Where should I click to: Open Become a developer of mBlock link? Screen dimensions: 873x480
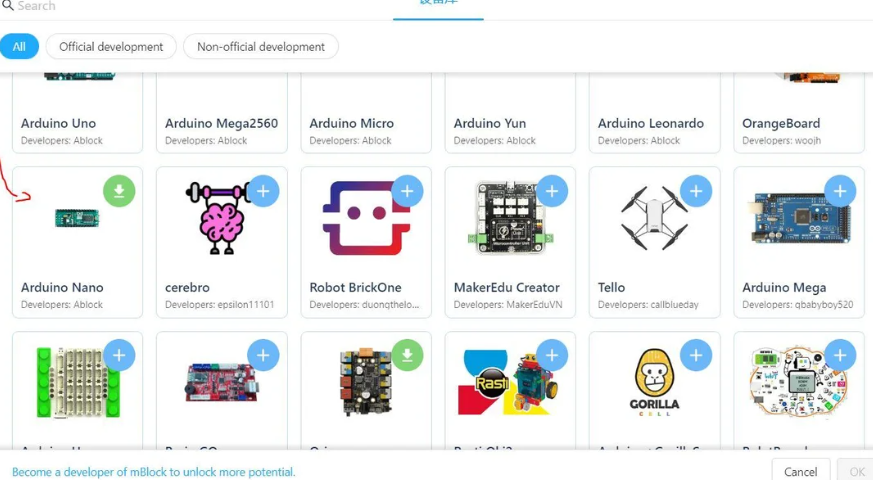(x=154, y=472)
